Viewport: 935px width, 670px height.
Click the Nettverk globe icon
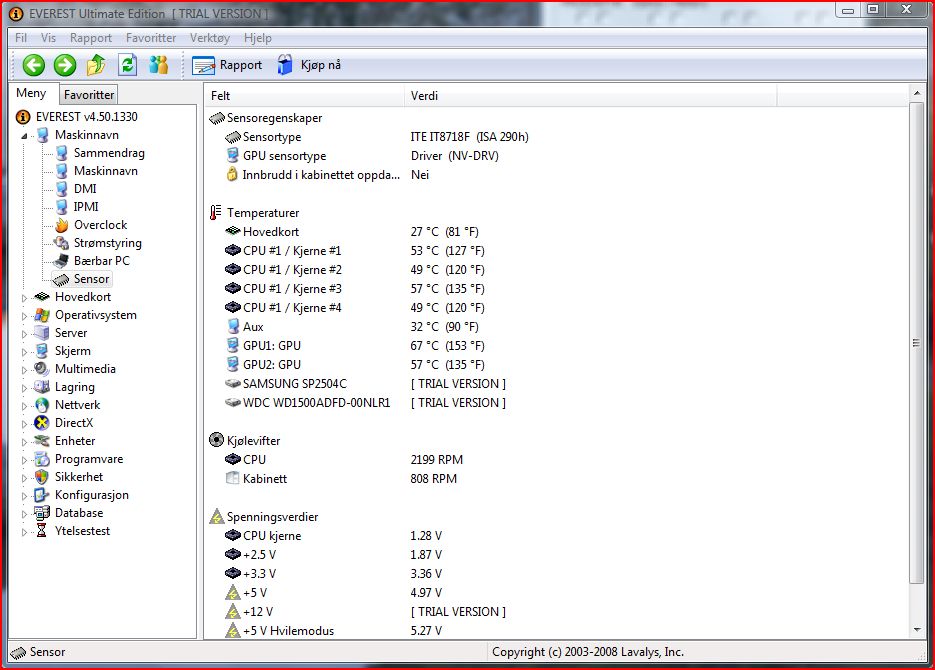(x=42, y=405)
